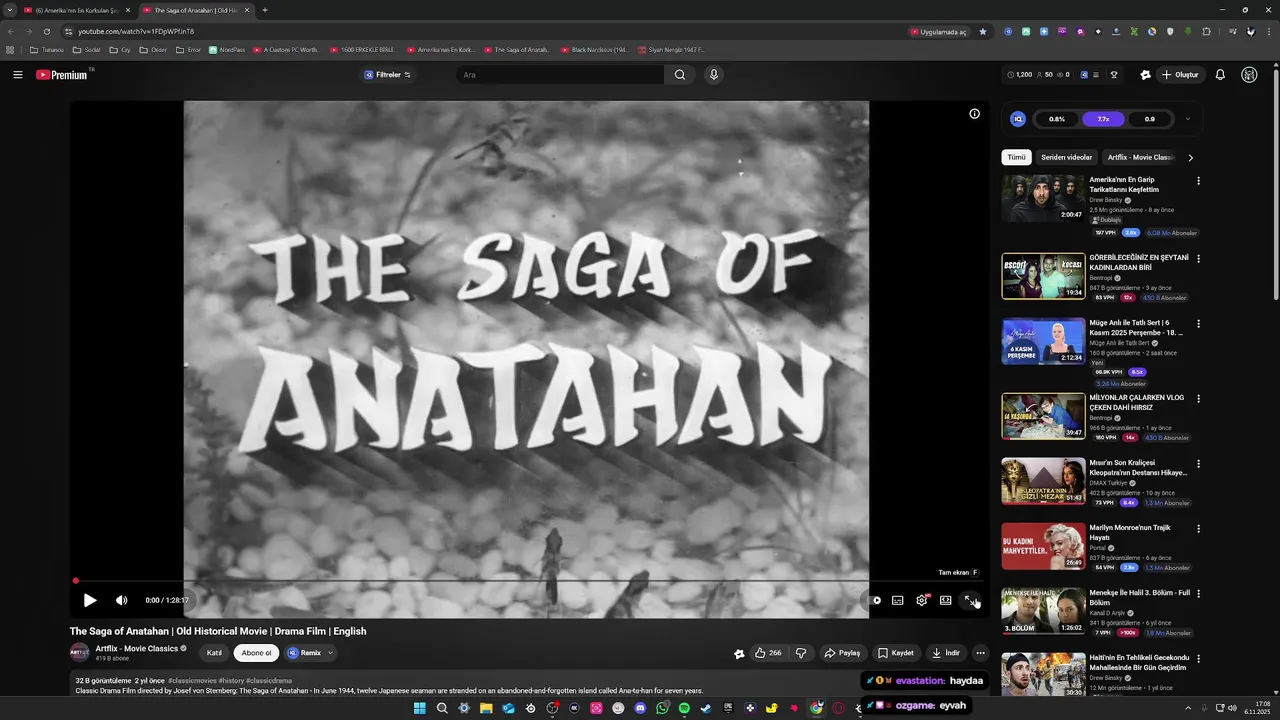Share the video via Paylaş
Image resolution: width=1280 pixels, height=720 pixels.
pos(842,653)
